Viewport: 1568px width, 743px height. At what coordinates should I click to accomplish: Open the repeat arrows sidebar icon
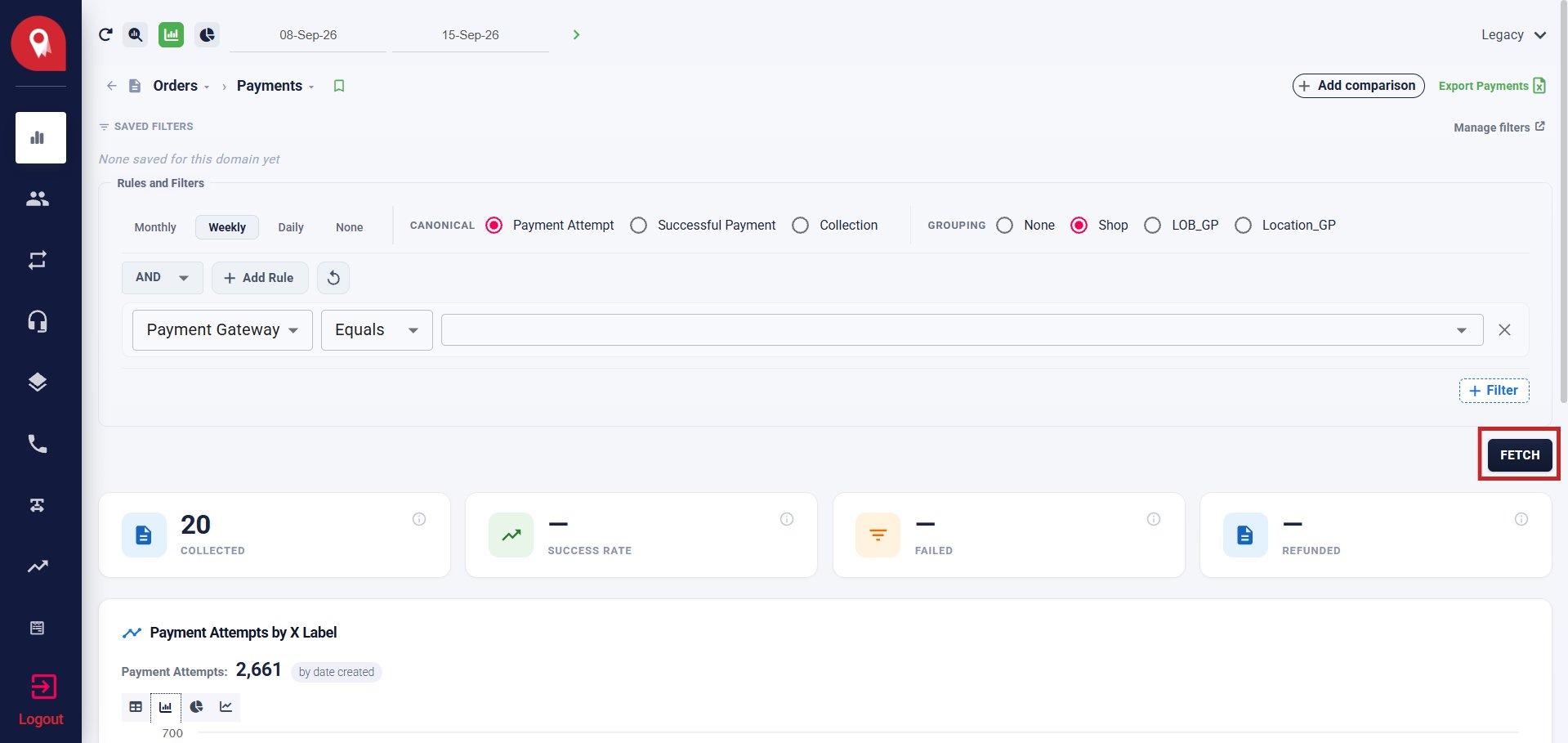(38, 260)
